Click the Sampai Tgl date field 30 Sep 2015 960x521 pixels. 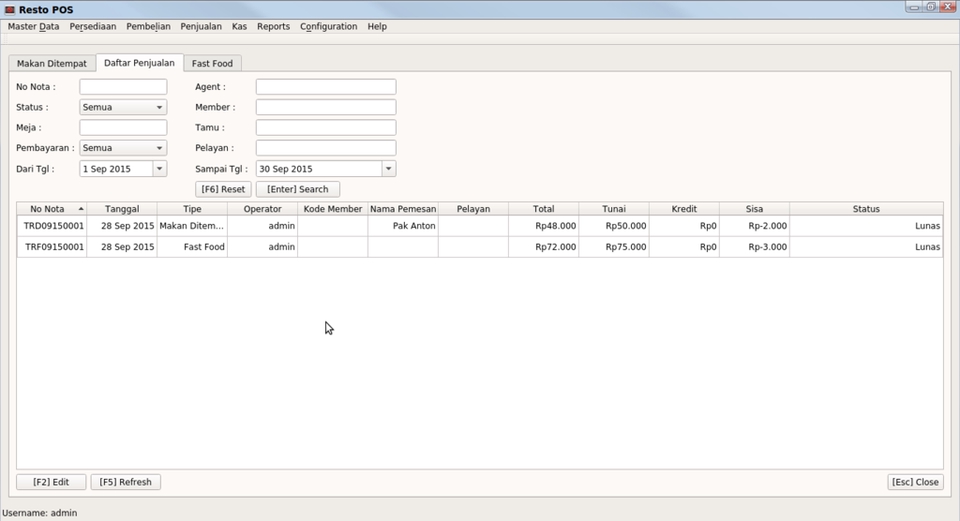[x=319, y=169]
